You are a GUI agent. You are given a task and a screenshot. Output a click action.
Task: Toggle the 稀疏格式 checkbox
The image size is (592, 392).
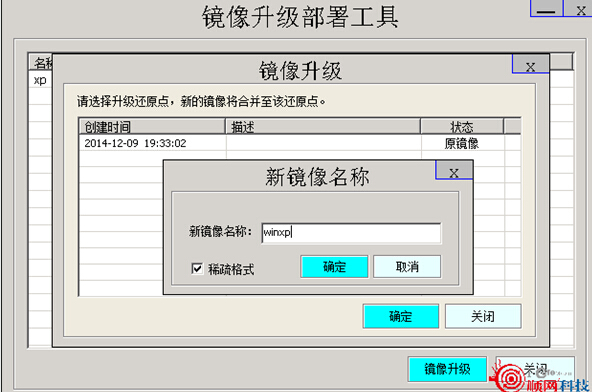(x=197, y=269)
